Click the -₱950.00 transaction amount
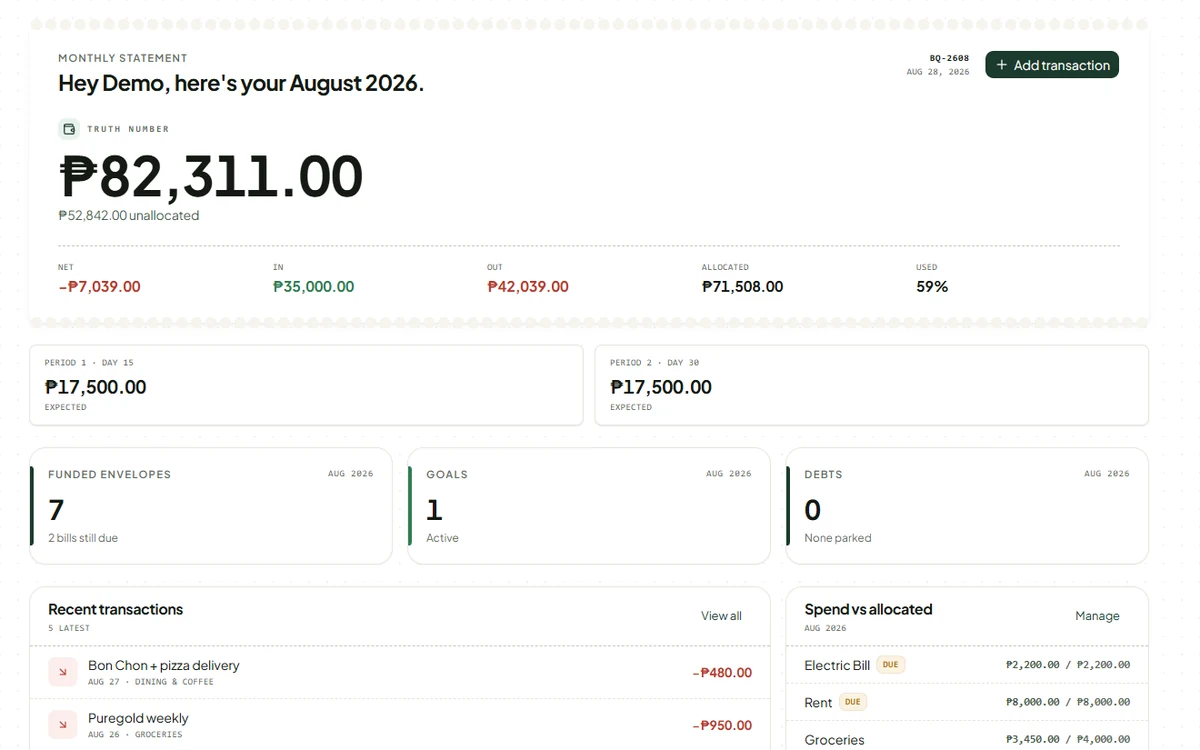1200x750 pixels. [x=722, y=726]
